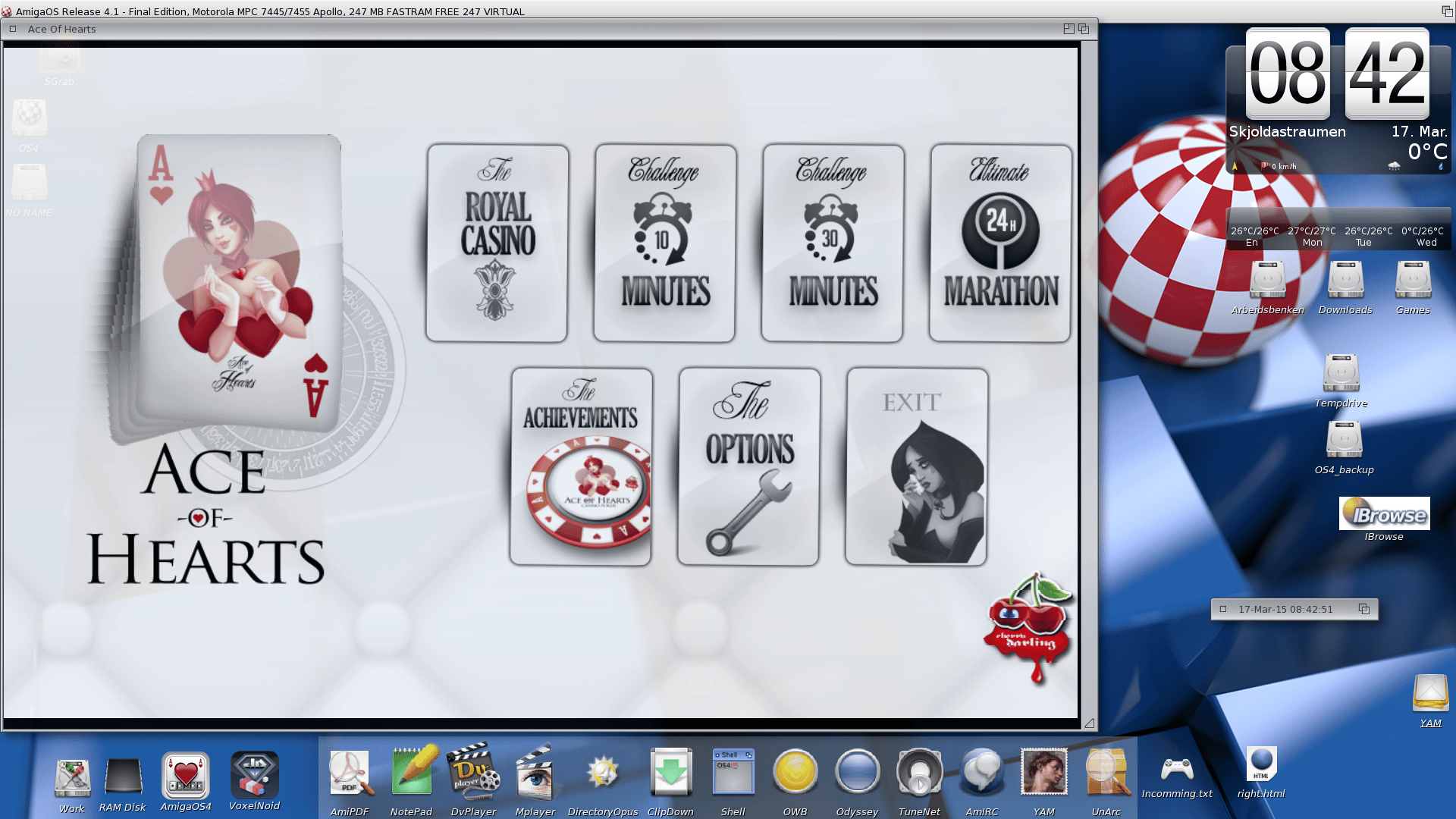Launch the Odyssey browser from the dock

857,773
